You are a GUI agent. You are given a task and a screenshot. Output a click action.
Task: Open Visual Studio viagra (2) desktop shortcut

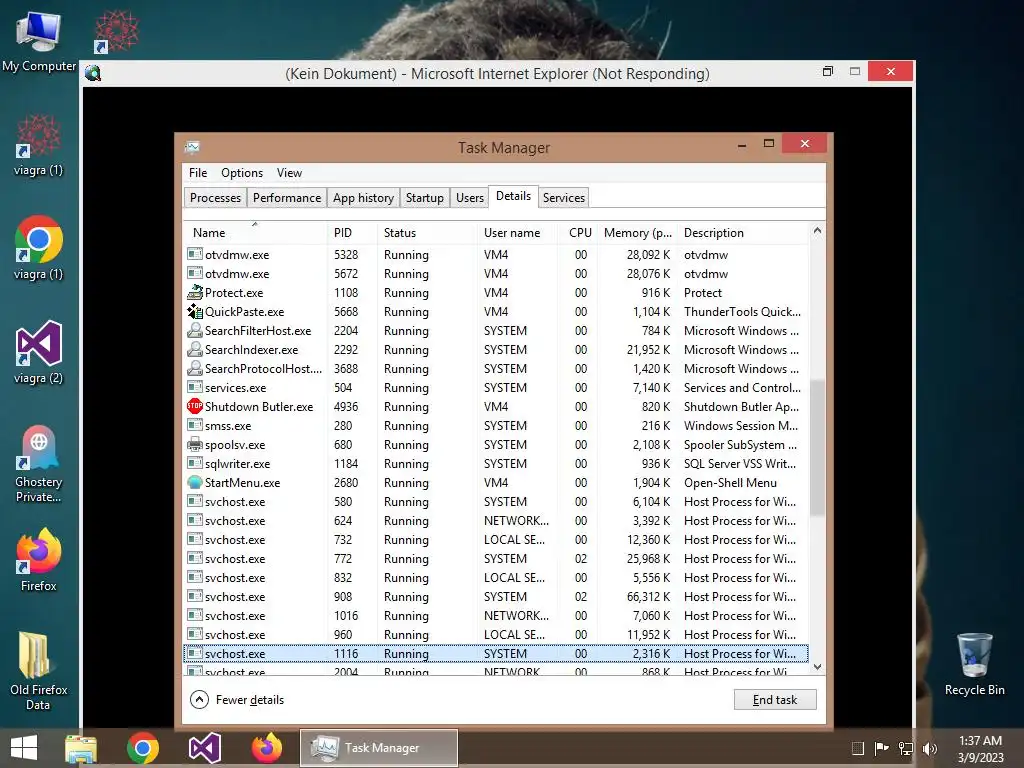pos(39,353)
